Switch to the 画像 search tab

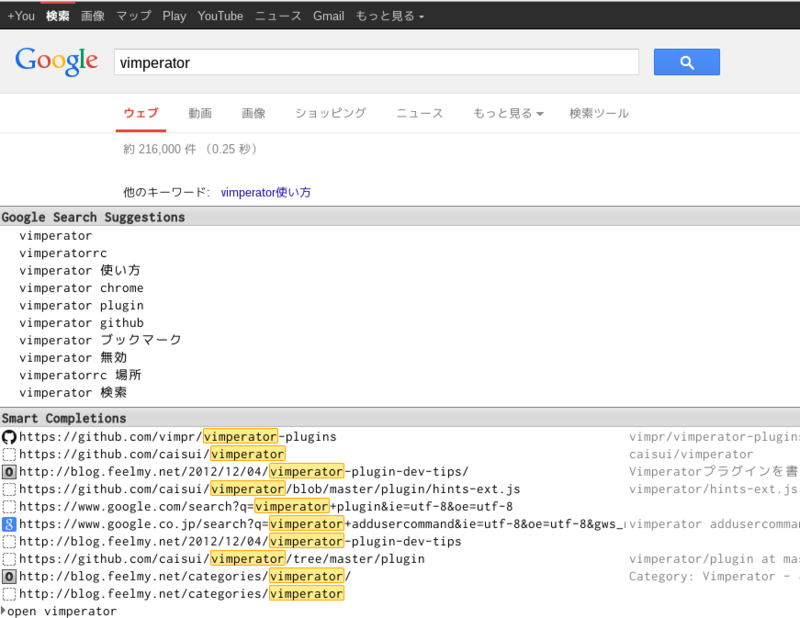point(254,113)
